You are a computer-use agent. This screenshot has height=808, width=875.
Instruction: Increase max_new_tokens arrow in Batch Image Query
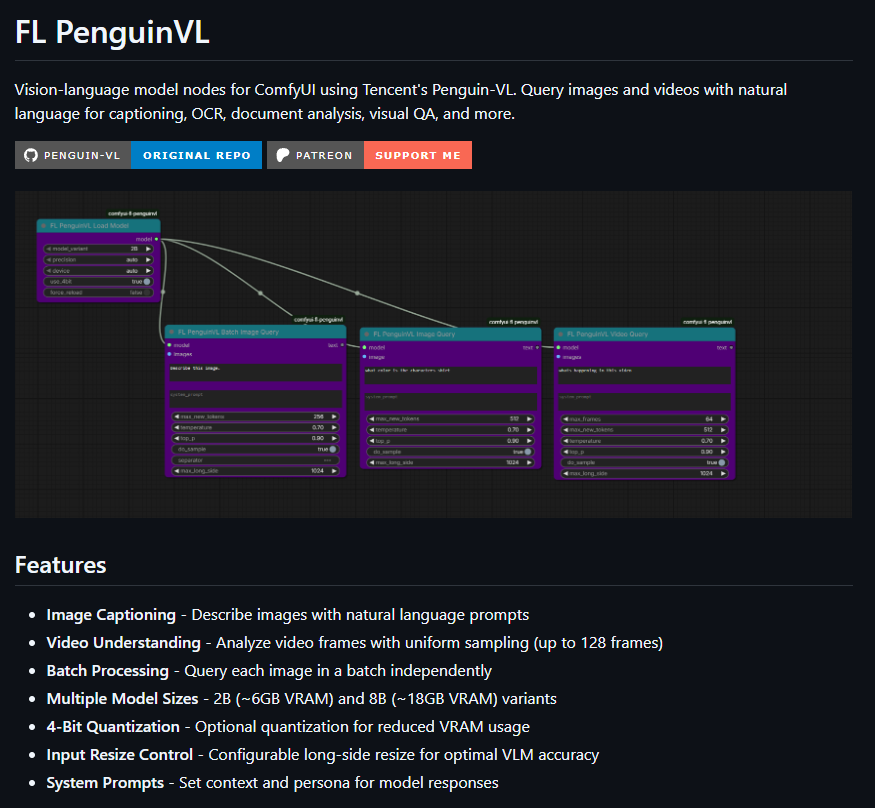pos(334,416)
